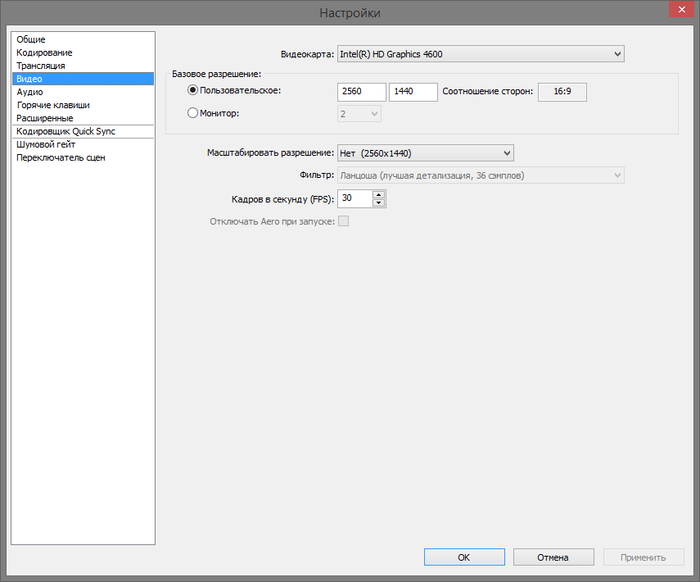Expand the Видеокарта dropdown
The width and height of the screenshot is (700, 582).
[480, 53]
